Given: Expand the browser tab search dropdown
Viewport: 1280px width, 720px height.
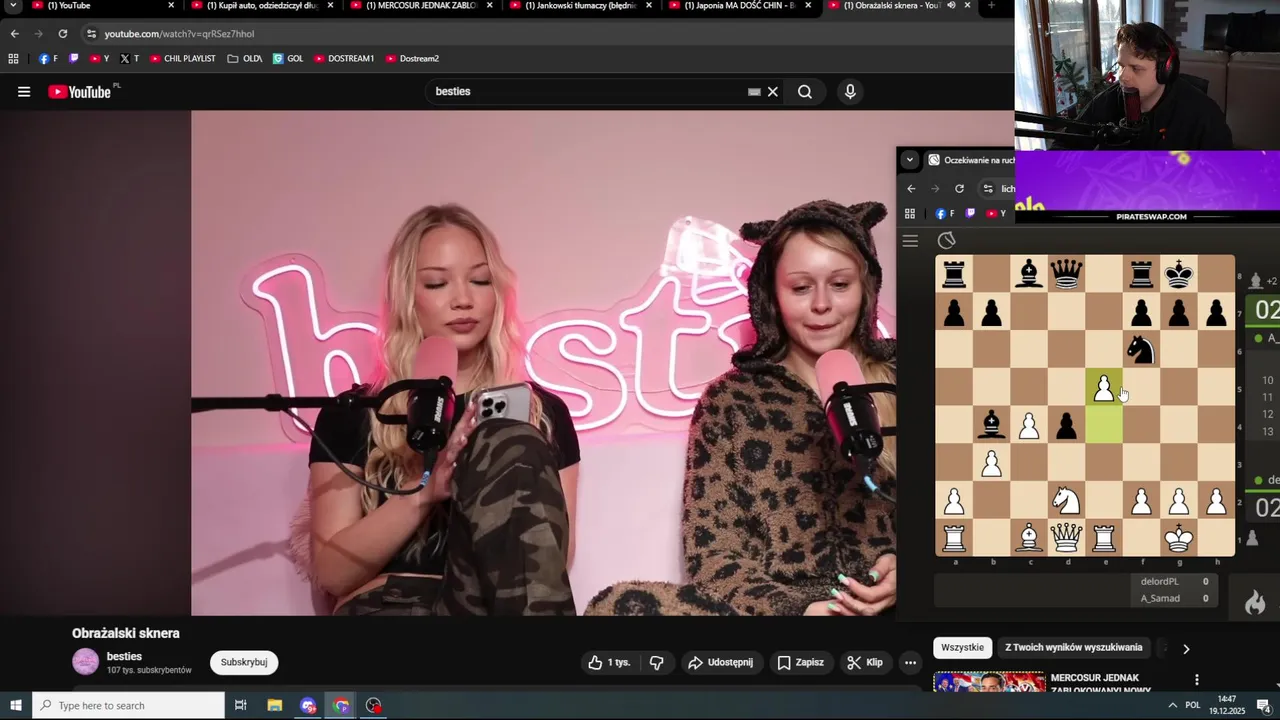Looking at the screenshot, I should click(13, 6).
